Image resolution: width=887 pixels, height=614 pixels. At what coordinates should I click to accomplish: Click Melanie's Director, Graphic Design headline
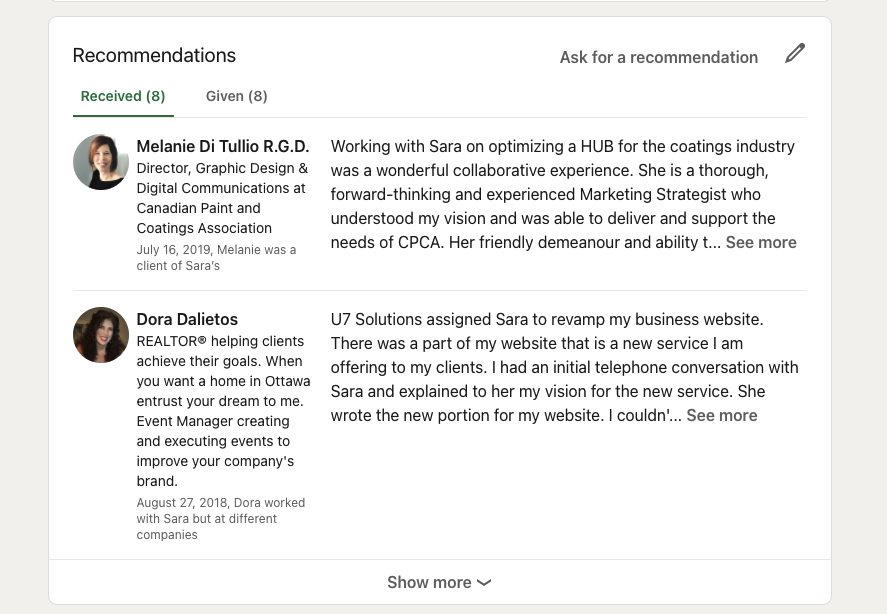coord(222,198)
